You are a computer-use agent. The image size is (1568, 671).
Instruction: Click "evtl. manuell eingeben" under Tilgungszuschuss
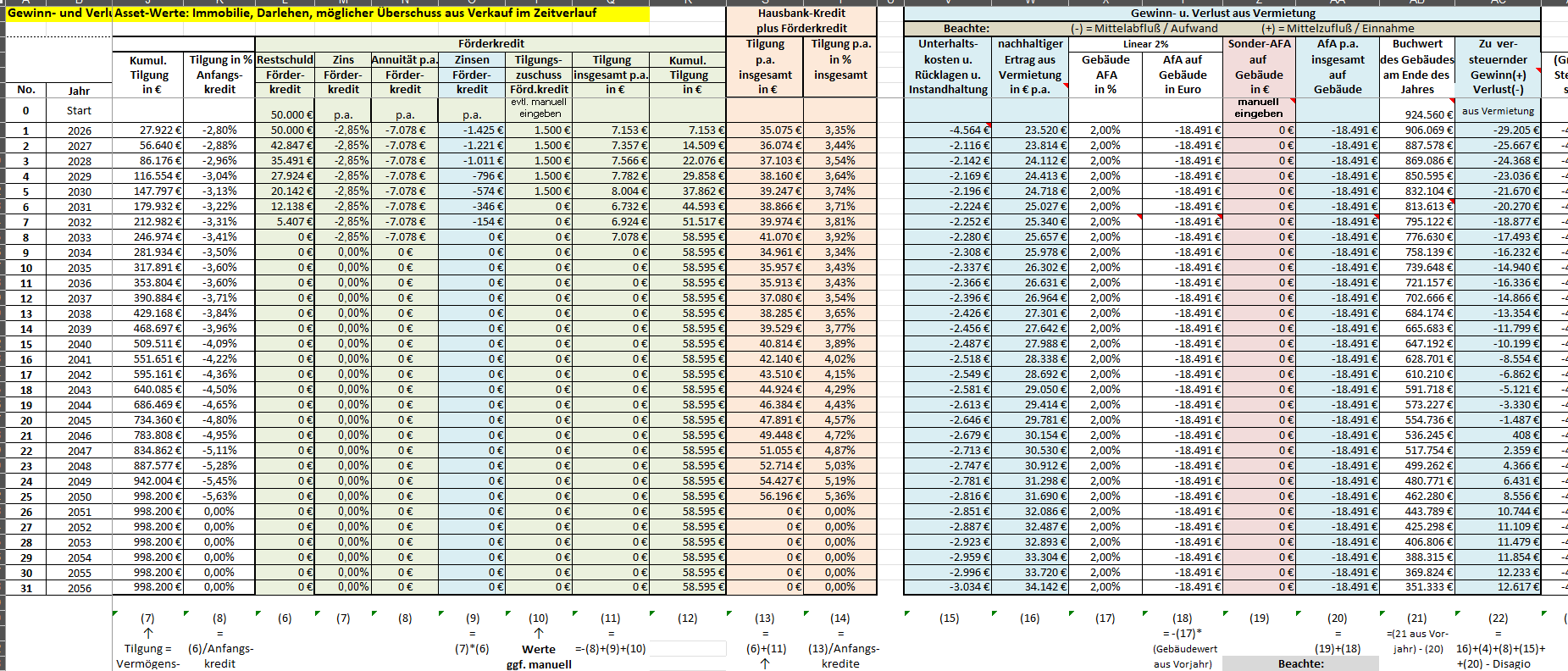coord(539,108)
